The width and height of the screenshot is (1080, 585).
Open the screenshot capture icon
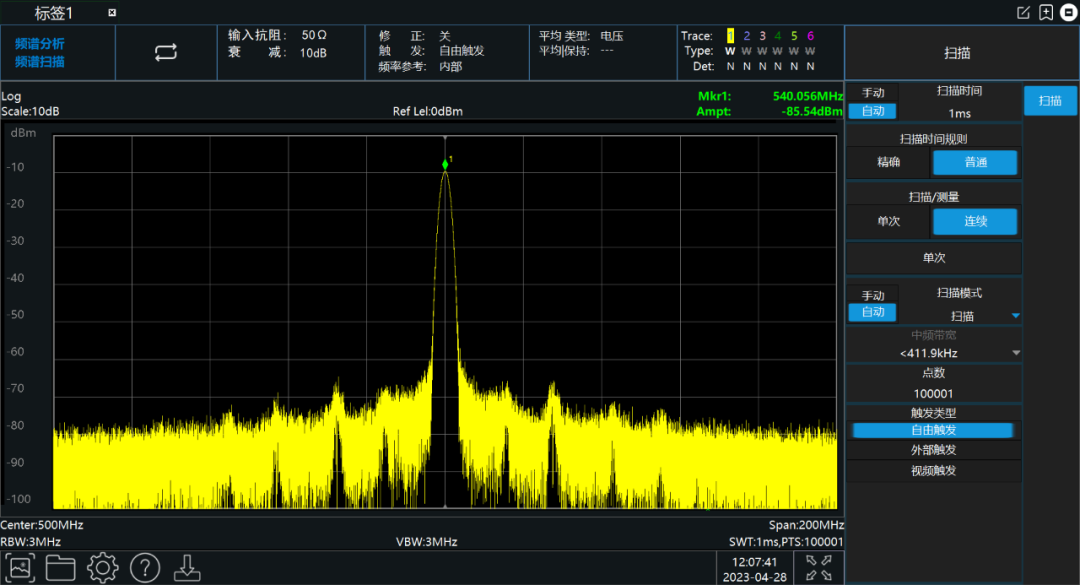[x=20, y=568]
